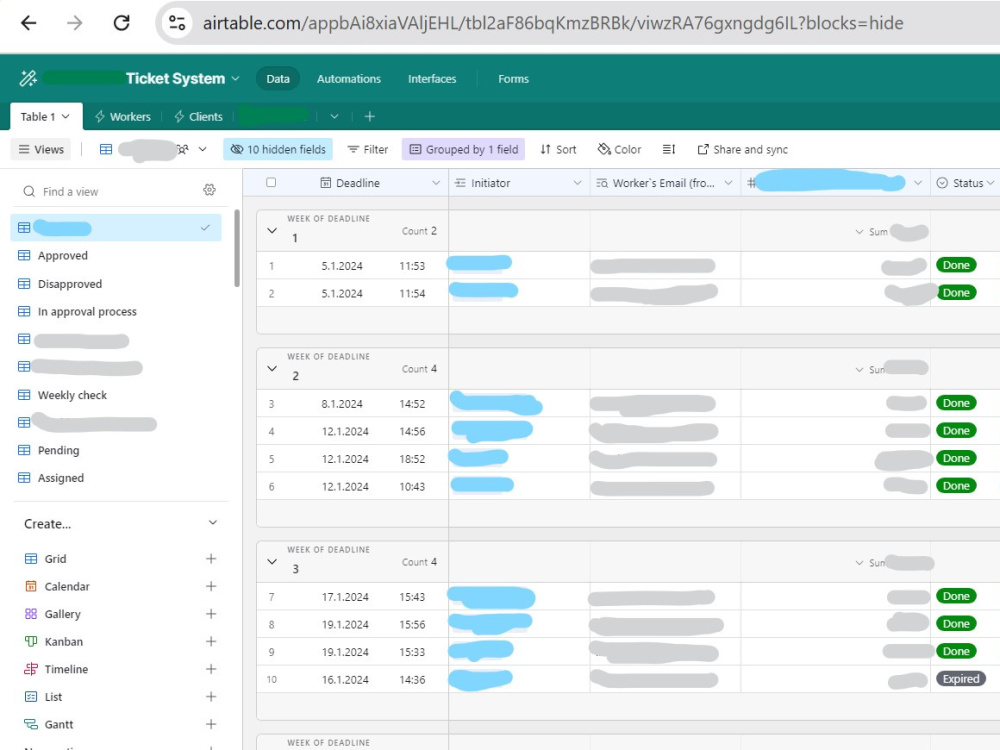Image resolution: width=1000 pixels, height=750 pixels.
Task: Open the tables list dropdown chevron
Action: [334, 117]
